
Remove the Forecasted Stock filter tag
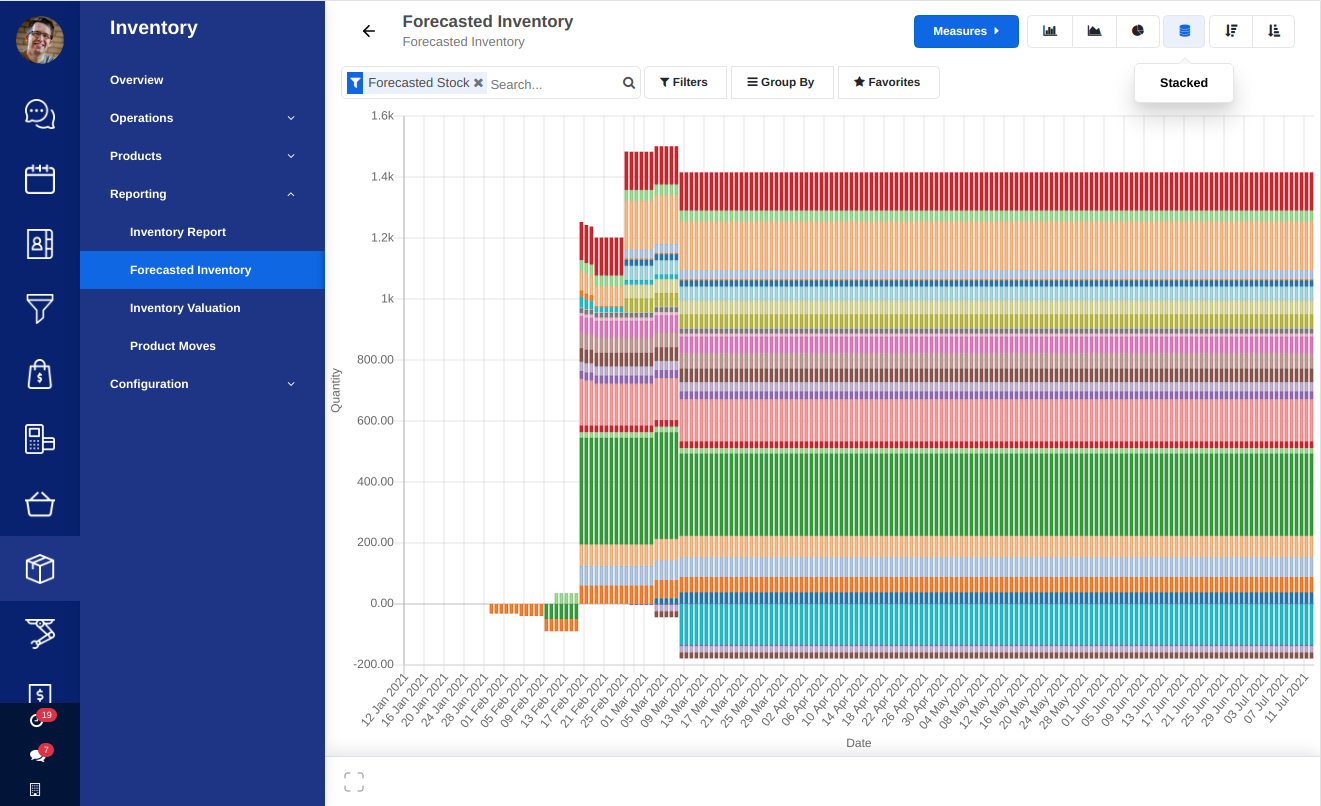pos(478,83)
